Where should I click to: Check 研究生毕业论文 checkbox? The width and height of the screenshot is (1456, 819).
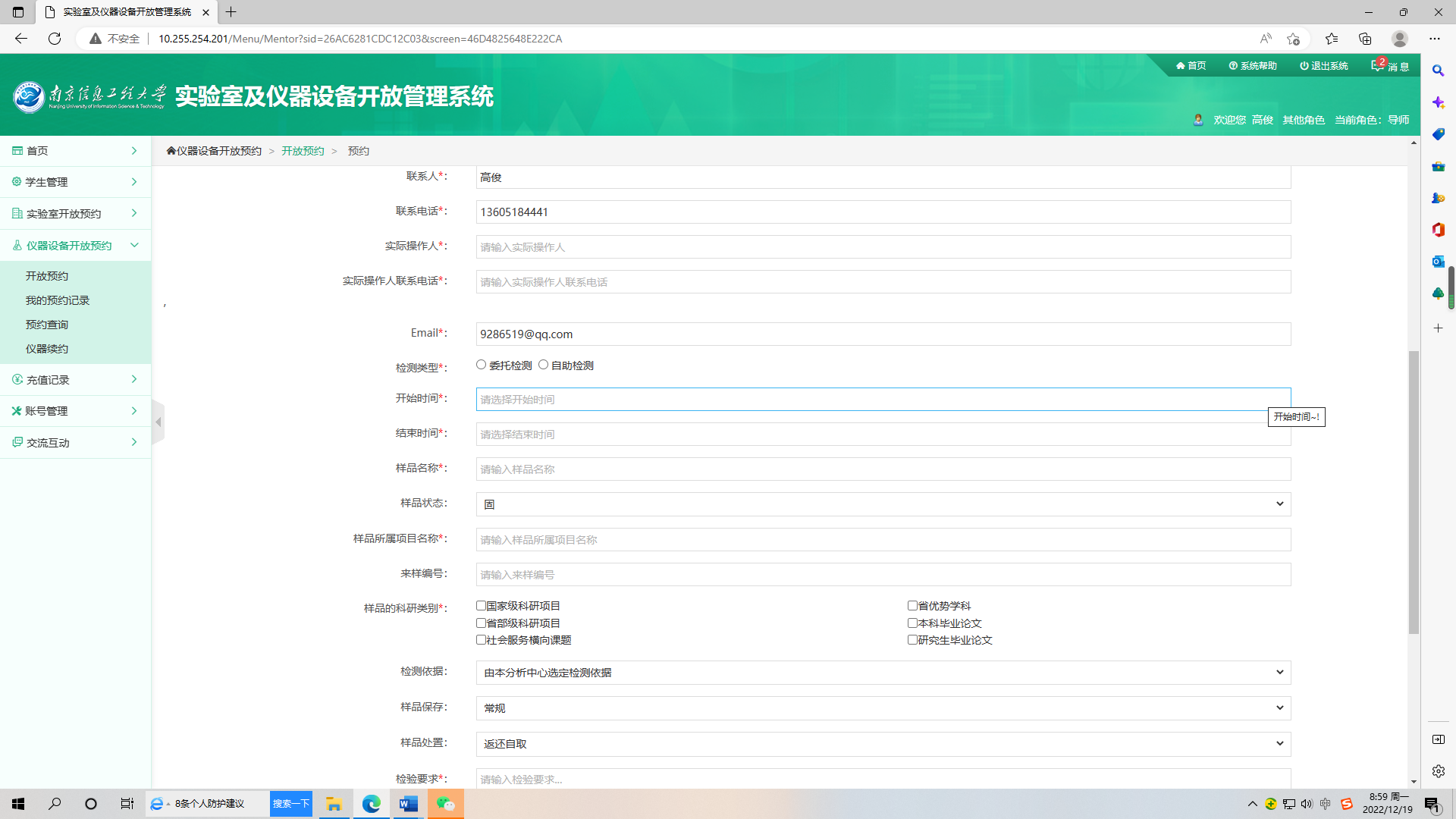(x=912, y=640)
